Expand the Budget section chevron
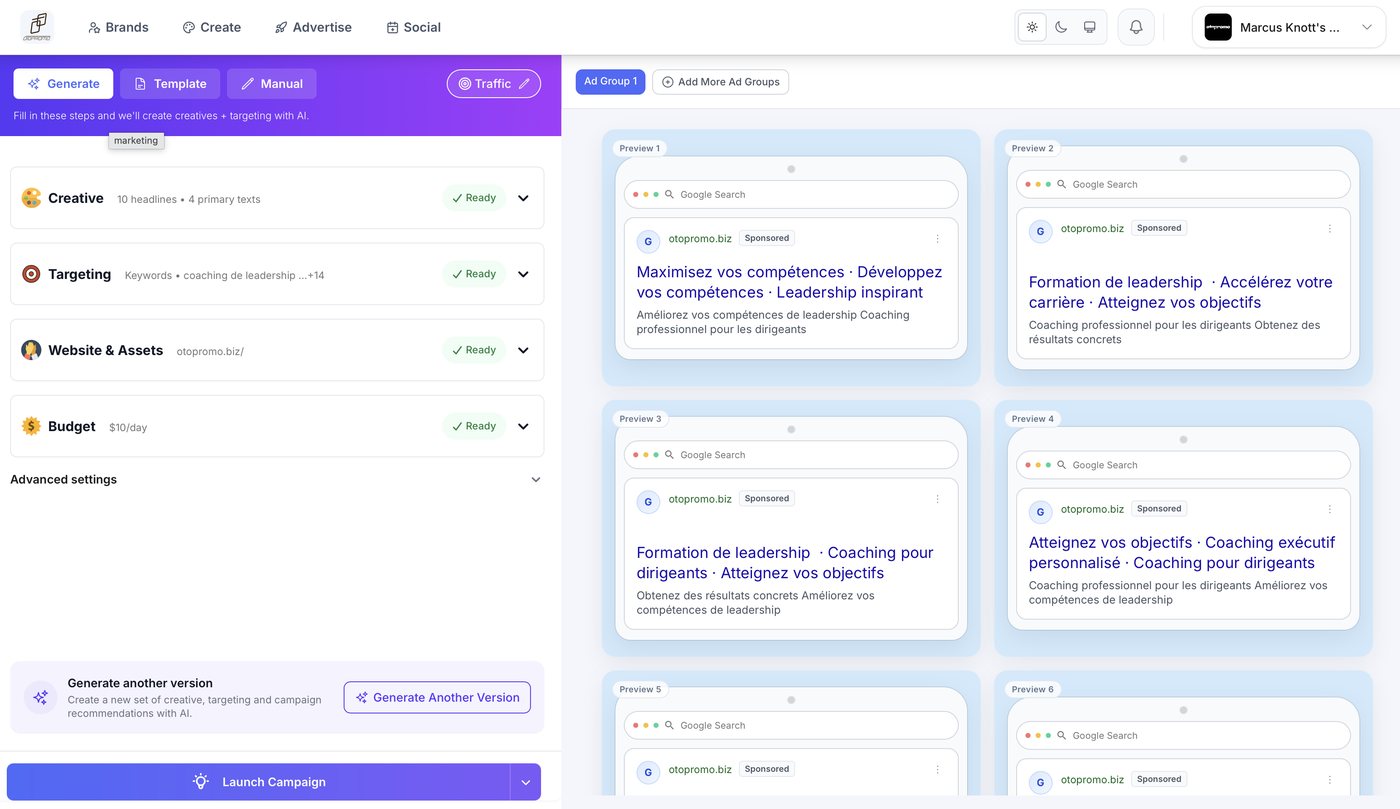Screen dimensions: 1400x809 pos(523,426)
